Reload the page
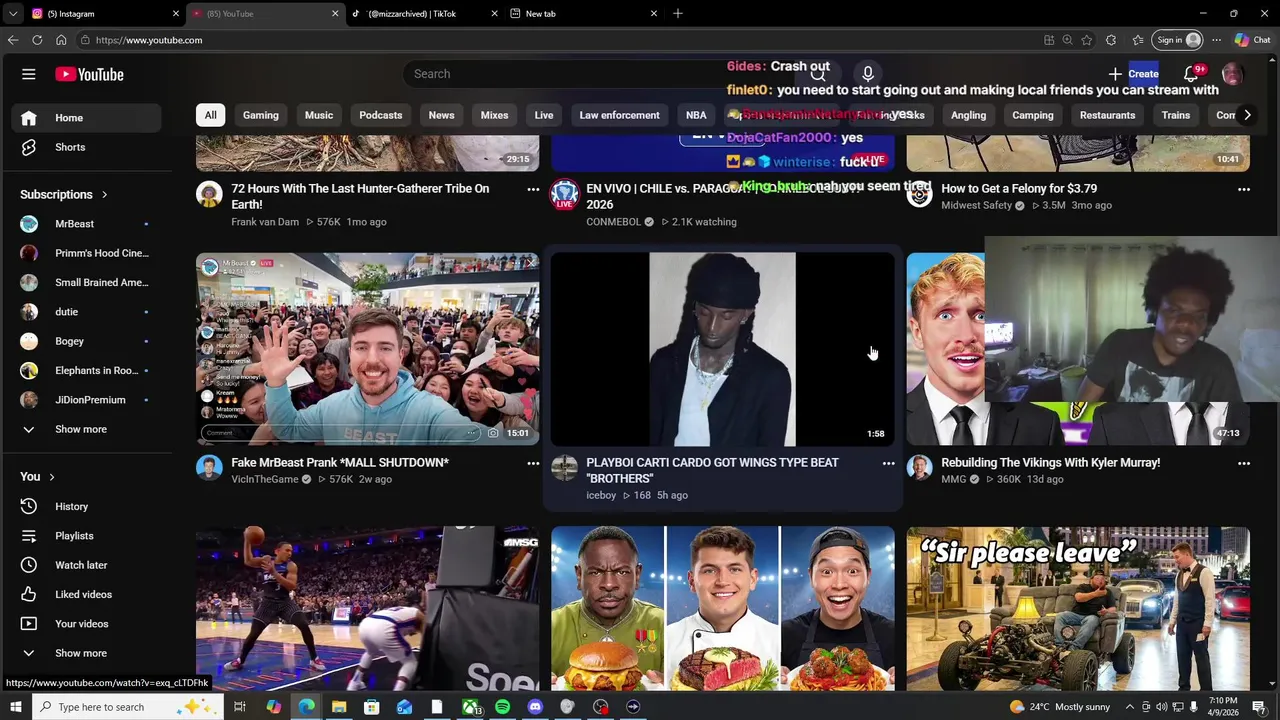 pyautogui.click(x=37, y=40)
